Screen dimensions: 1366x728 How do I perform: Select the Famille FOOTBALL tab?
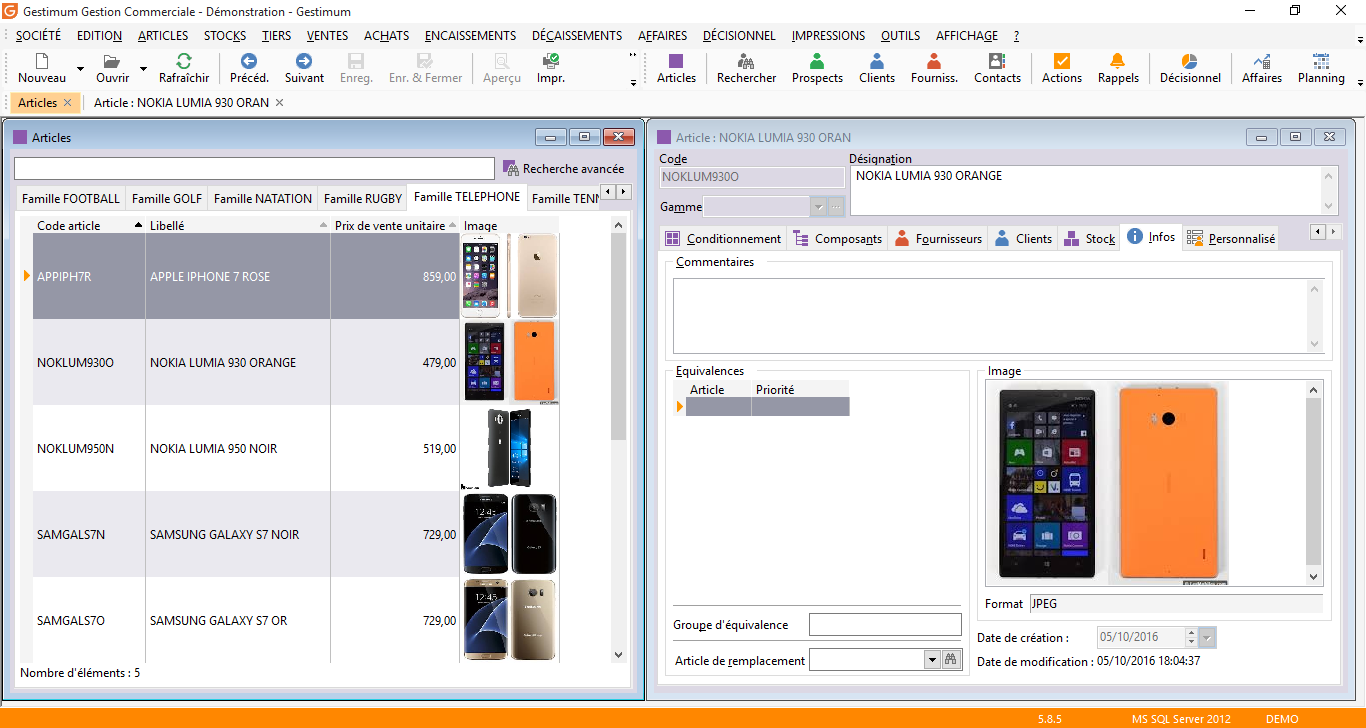click(71, 198)
